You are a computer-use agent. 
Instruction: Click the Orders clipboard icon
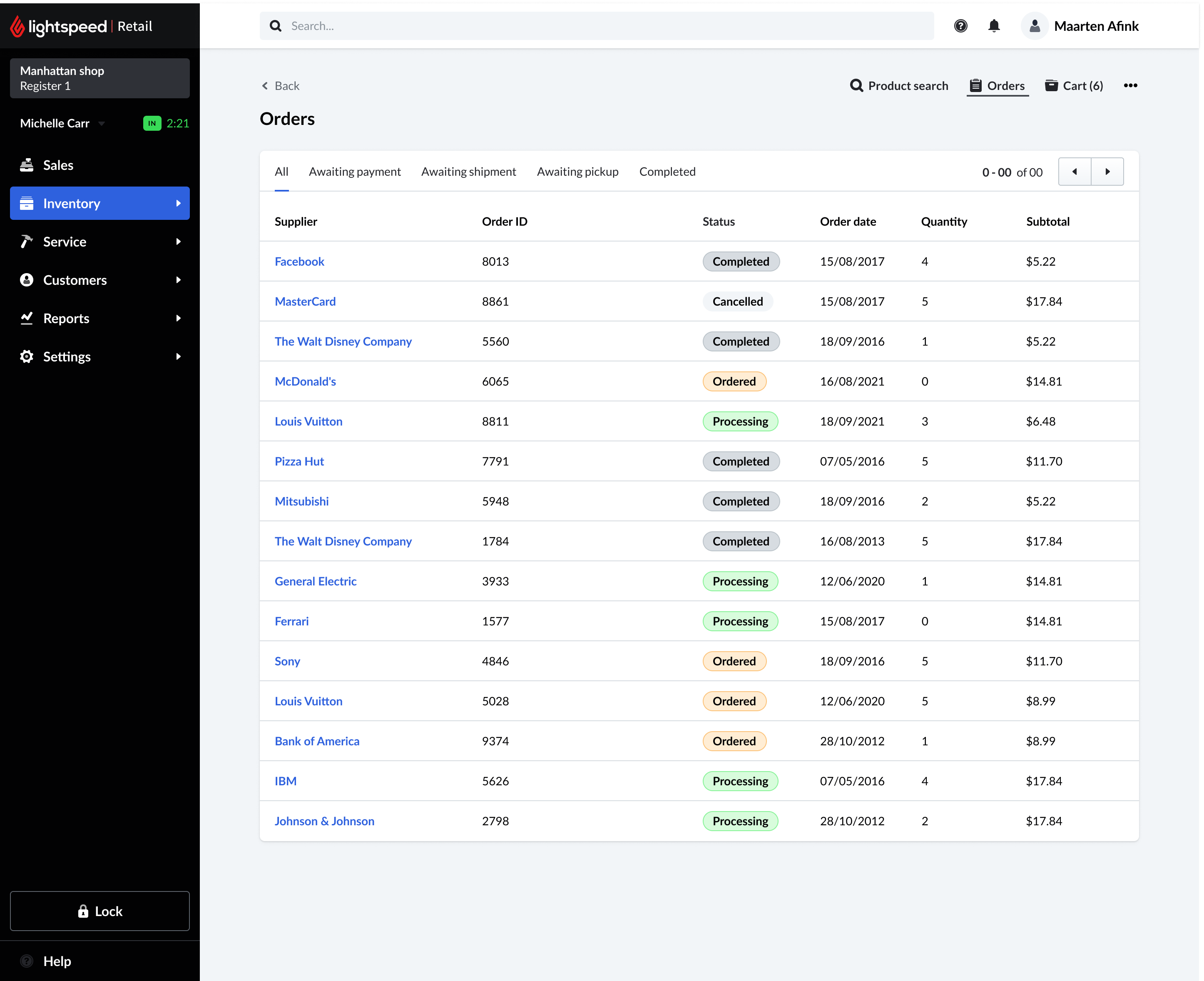976,85
